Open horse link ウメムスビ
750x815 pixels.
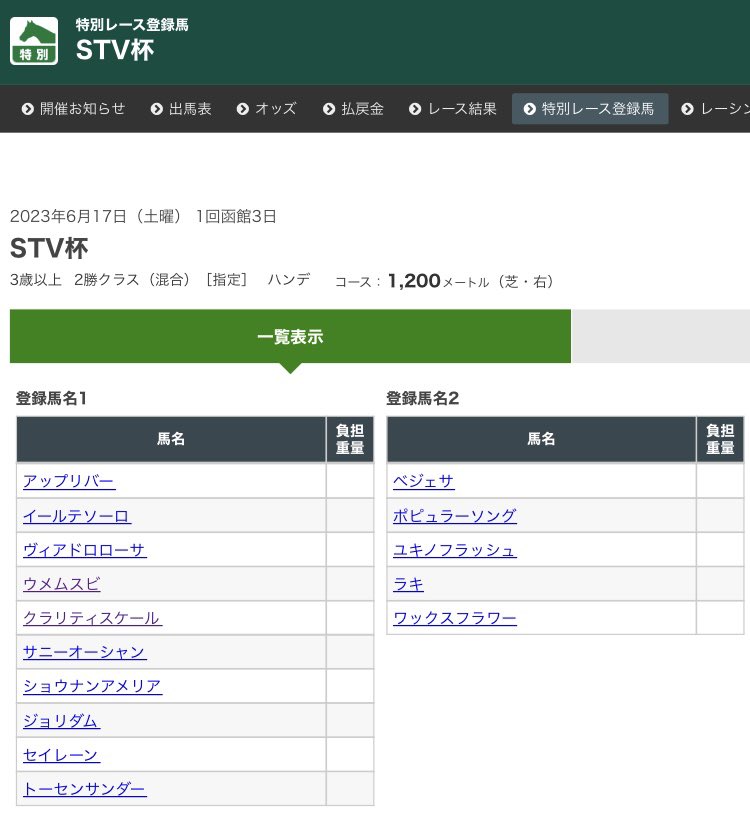[x=61, y=584]
